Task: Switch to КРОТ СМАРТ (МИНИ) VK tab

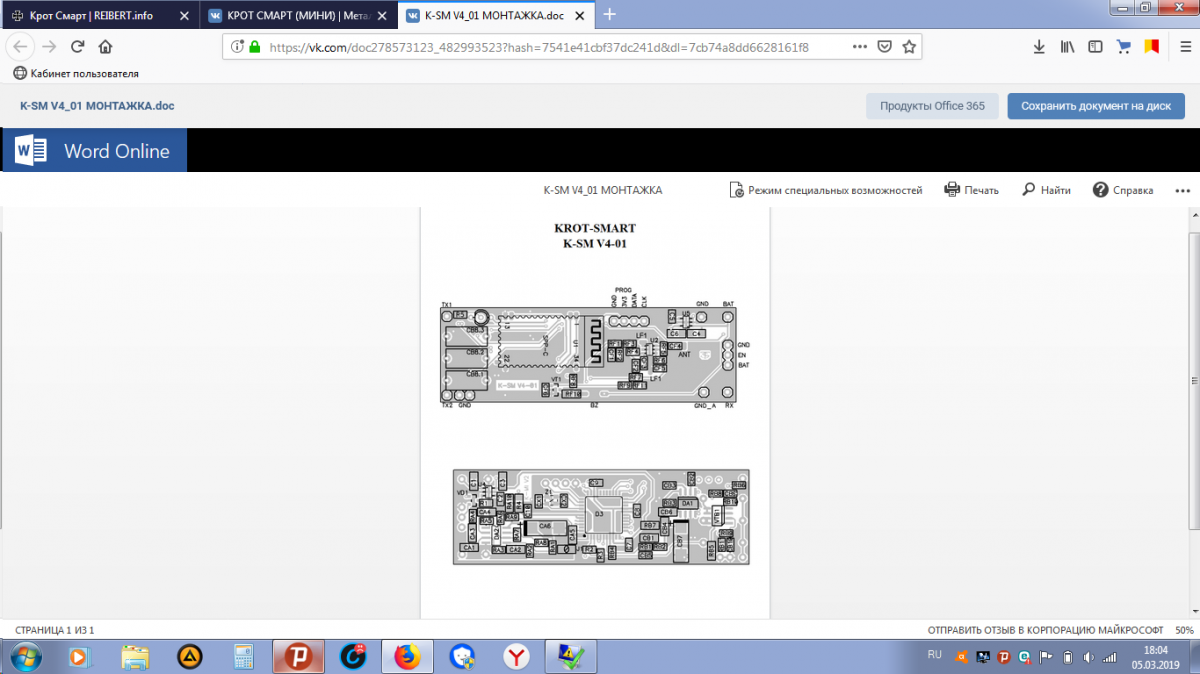Action: [x=297, y=15]
